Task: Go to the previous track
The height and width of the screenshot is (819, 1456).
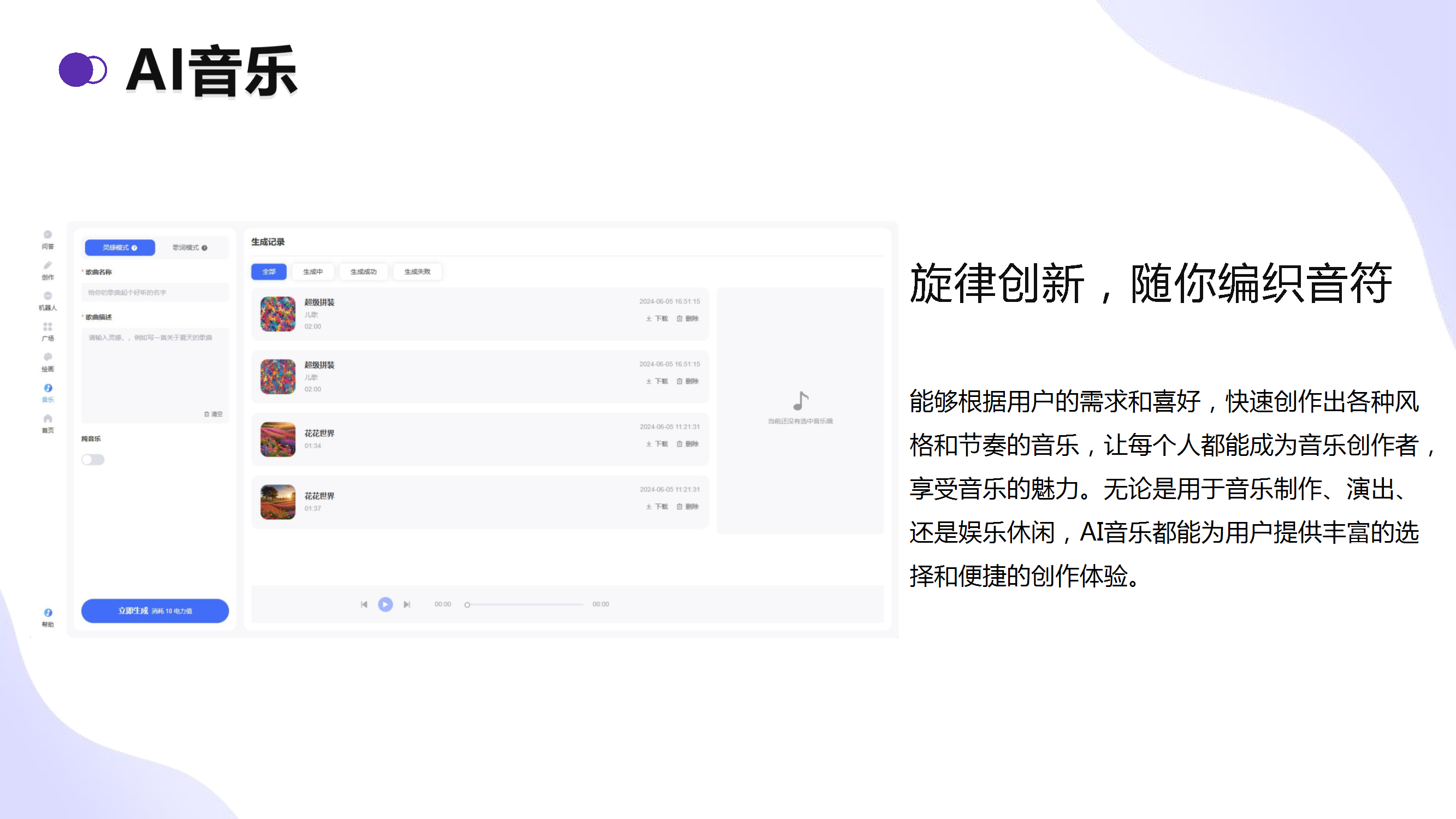Action: tap(364, 604)
